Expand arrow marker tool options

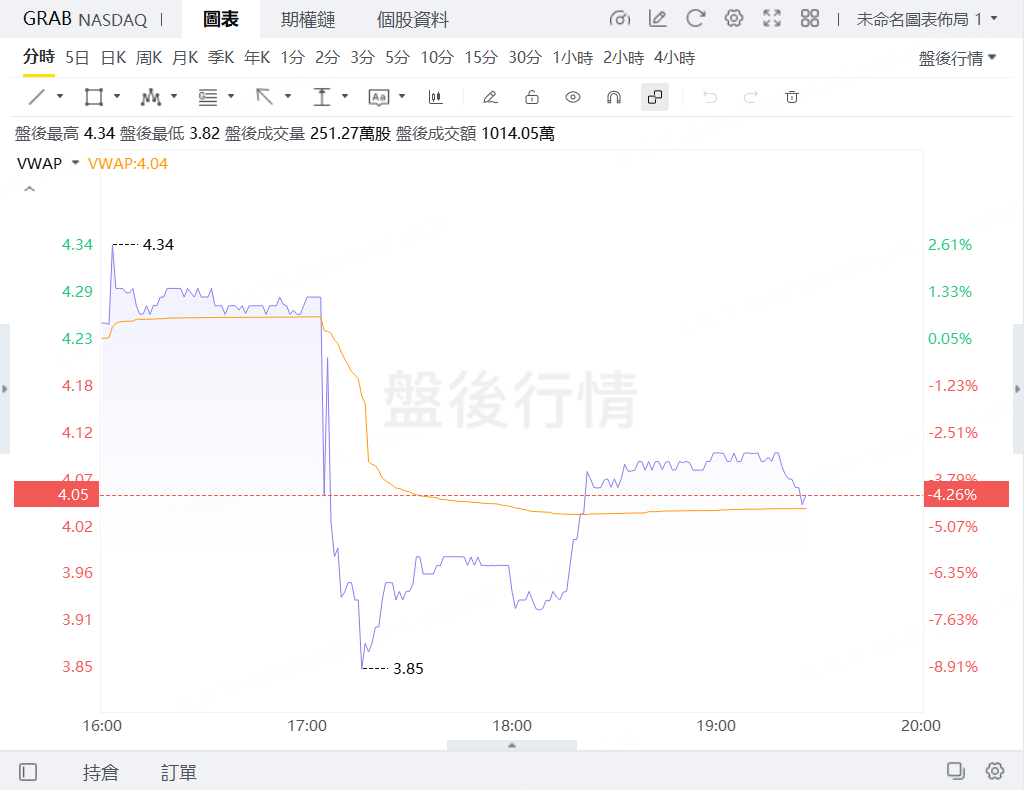[287, 97]
